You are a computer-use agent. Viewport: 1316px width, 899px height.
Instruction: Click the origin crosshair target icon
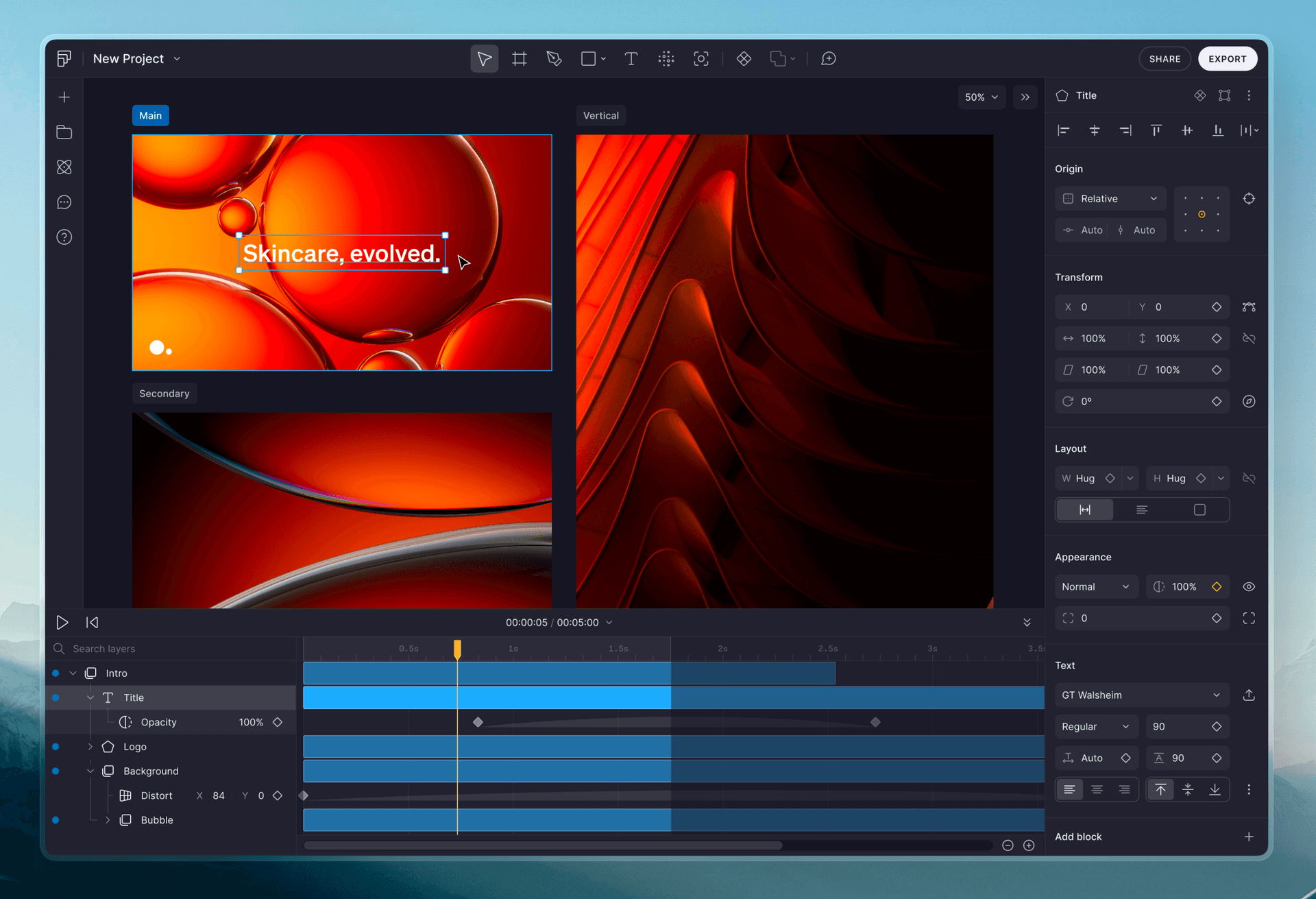[x=1249, y=199]
